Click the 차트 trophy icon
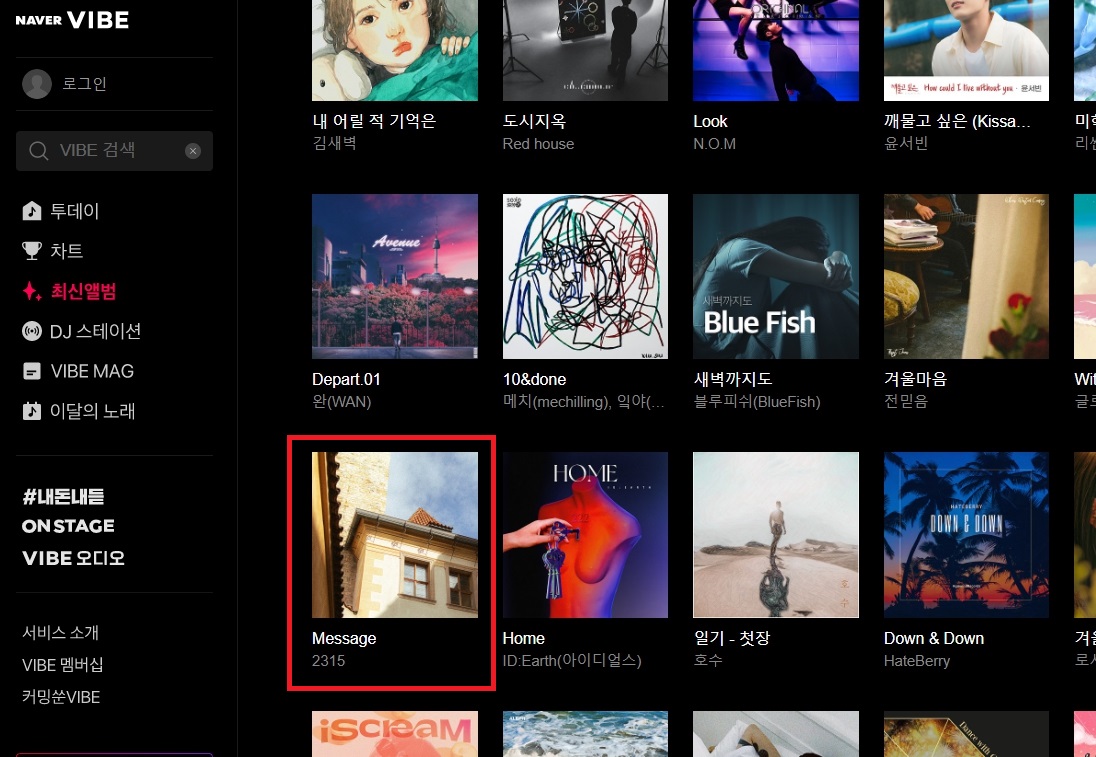This screenshot has height=757, width=1096. (x=31, y=251)
